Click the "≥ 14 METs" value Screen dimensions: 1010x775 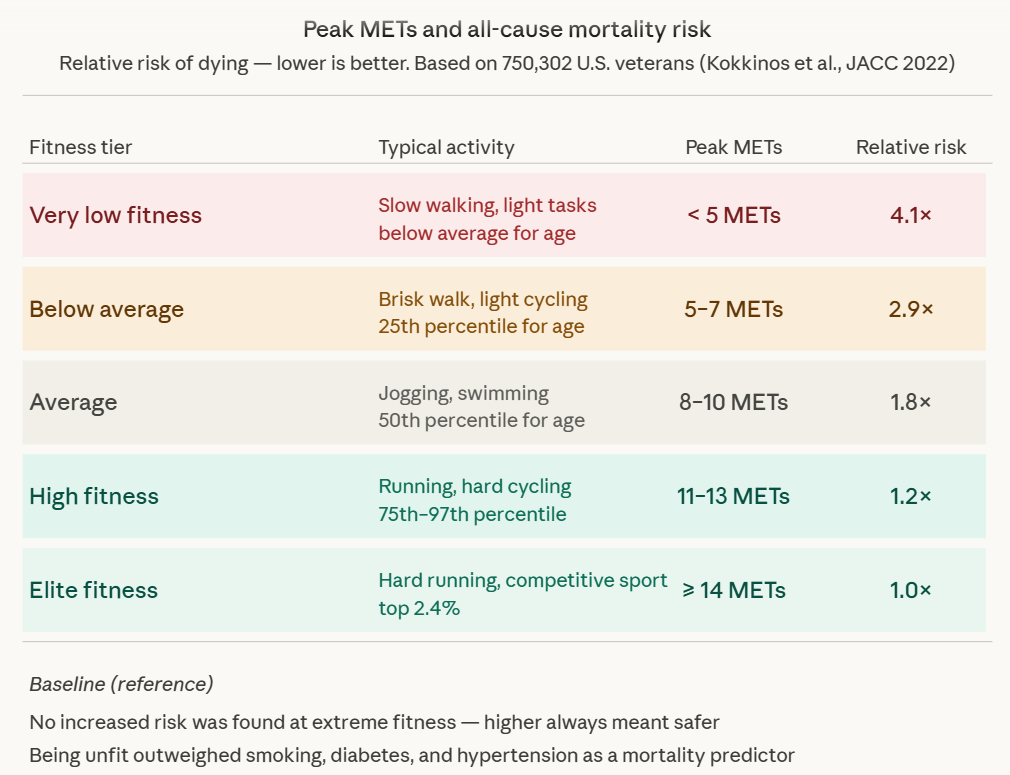[x=733, y=590]
